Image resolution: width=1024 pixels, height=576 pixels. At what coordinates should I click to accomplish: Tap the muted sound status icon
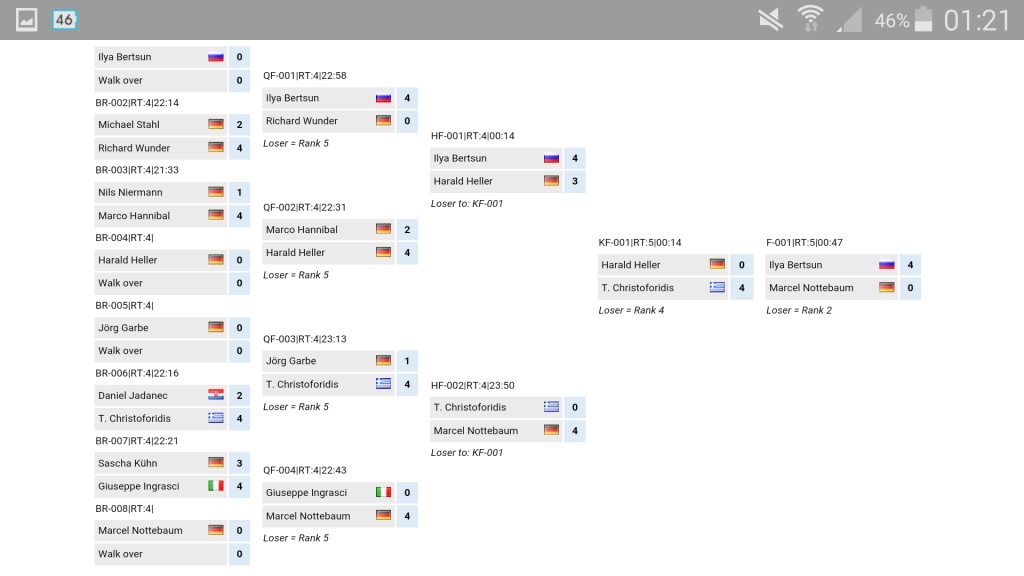coord(771,20)
